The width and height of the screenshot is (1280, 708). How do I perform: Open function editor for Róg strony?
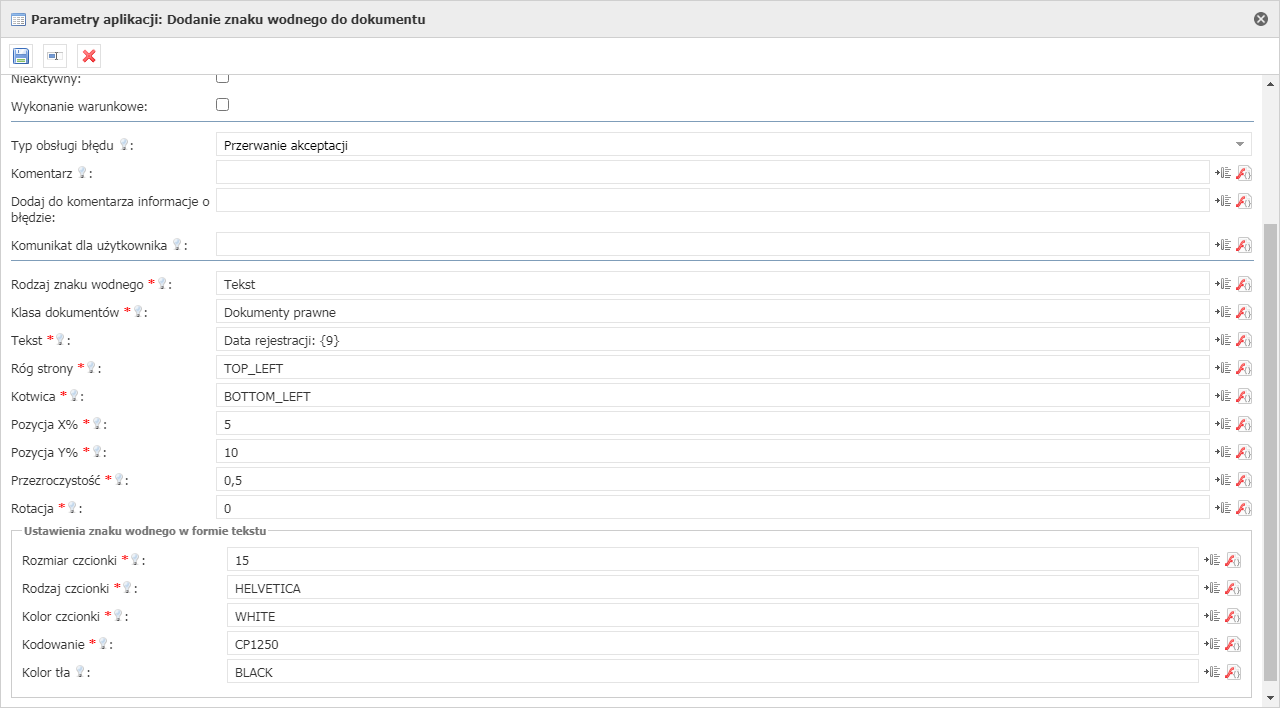coord(1244,368)
